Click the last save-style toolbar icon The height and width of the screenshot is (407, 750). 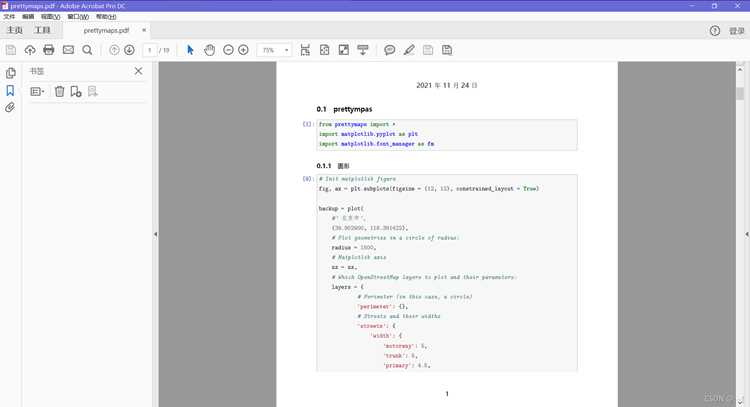447,50
